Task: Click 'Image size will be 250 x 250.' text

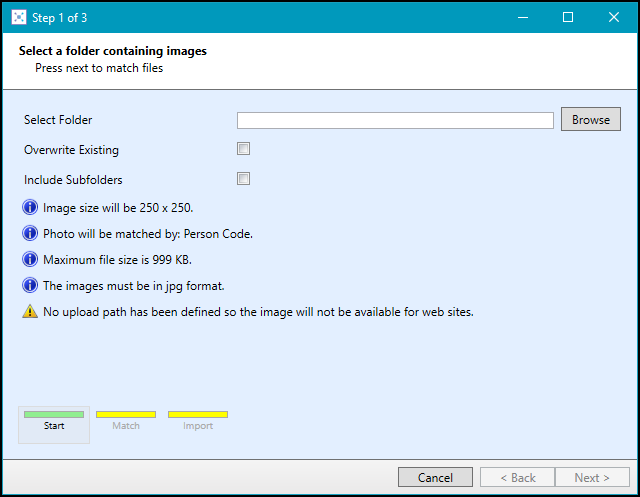Action: 118,208
